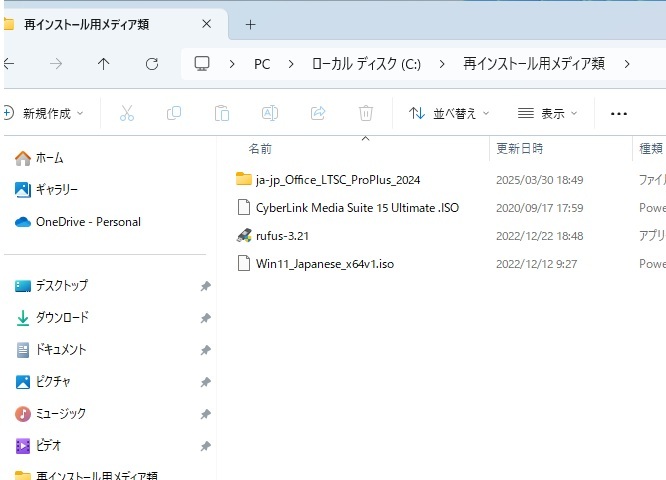
Task: Click PC in the breadcrumb path
Action: (x=262, y=64)
